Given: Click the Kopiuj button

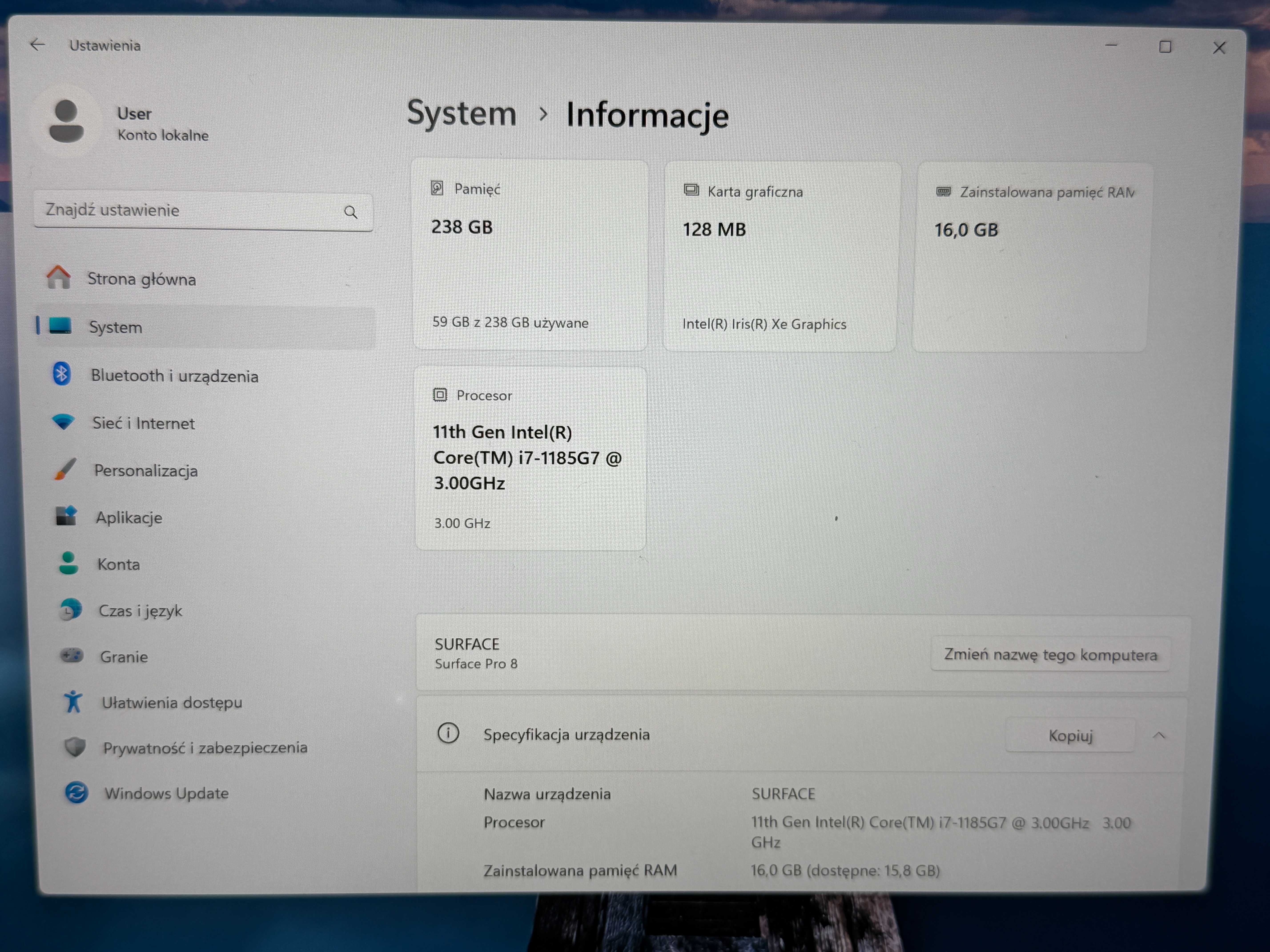Looking at the screenshot, I should (1070, 735).
